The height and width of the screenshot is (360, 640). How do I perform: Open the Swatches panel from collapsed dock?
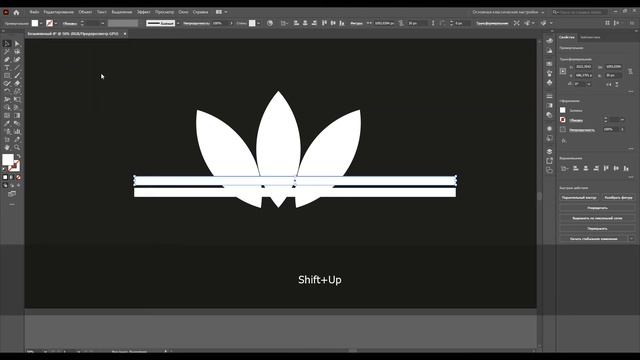[549, 64]
